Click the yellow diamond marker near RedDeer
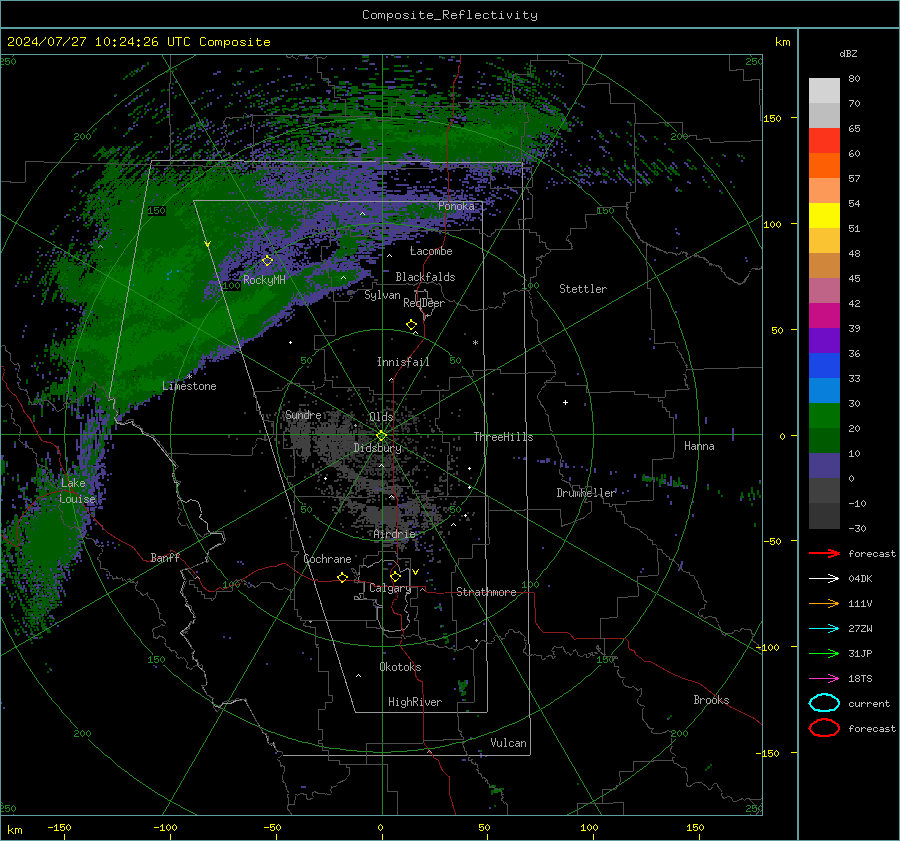 [411, 325]
